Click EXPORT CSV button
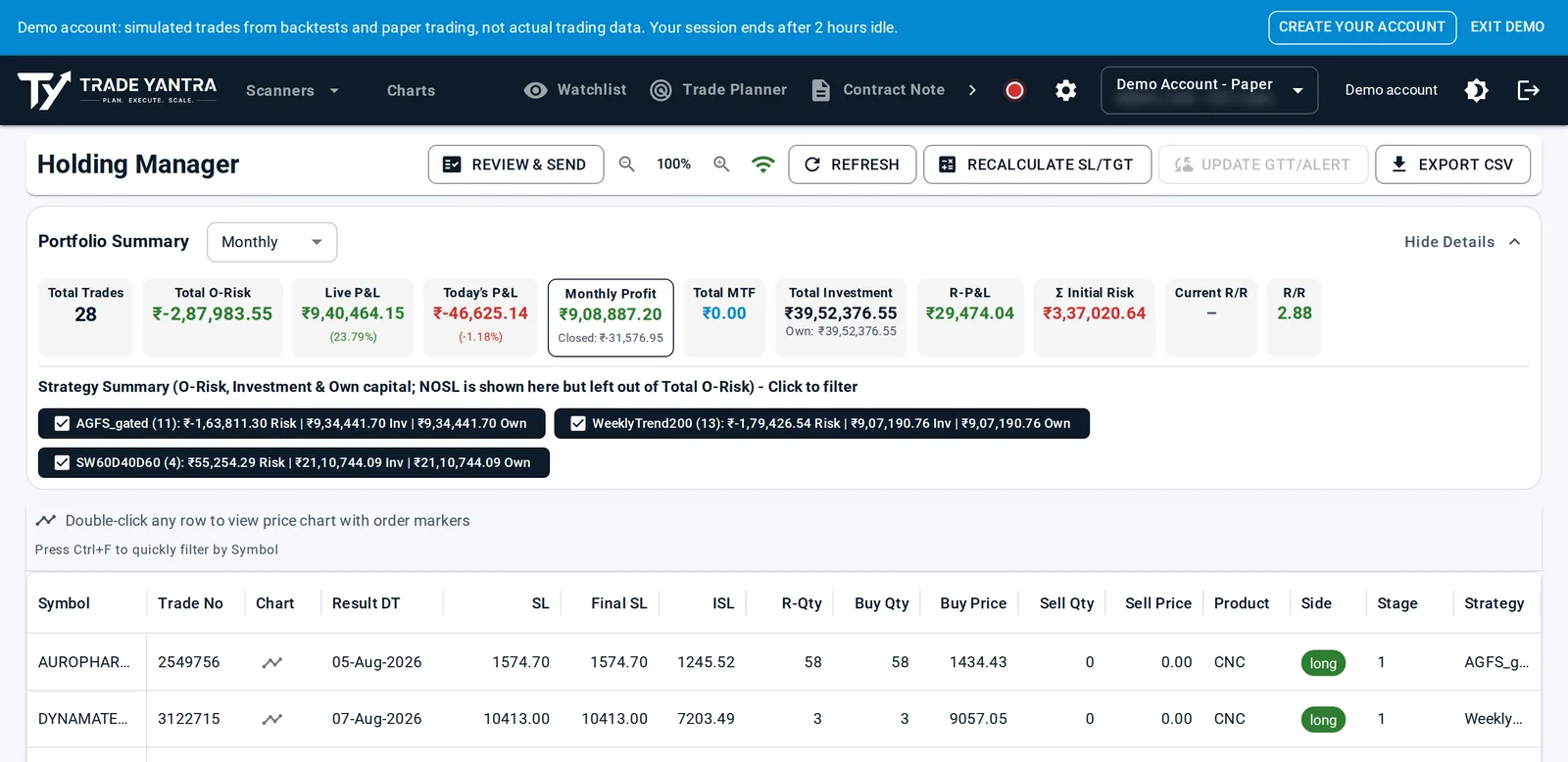This screenshot has height=762, width=1568. coord(1452,165)
